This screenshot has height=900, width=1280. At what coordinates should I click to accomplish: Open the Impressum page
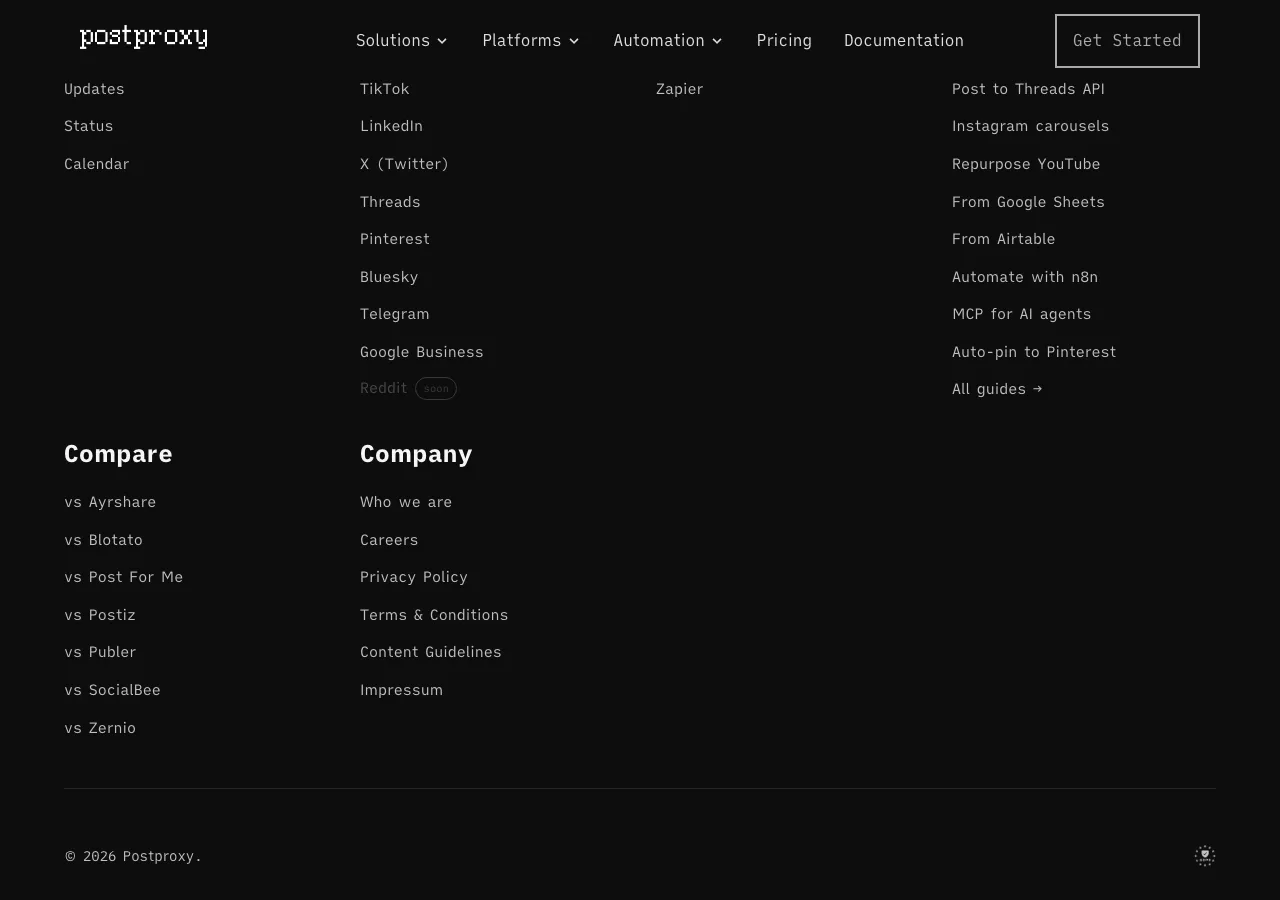(x=401, y=690)
